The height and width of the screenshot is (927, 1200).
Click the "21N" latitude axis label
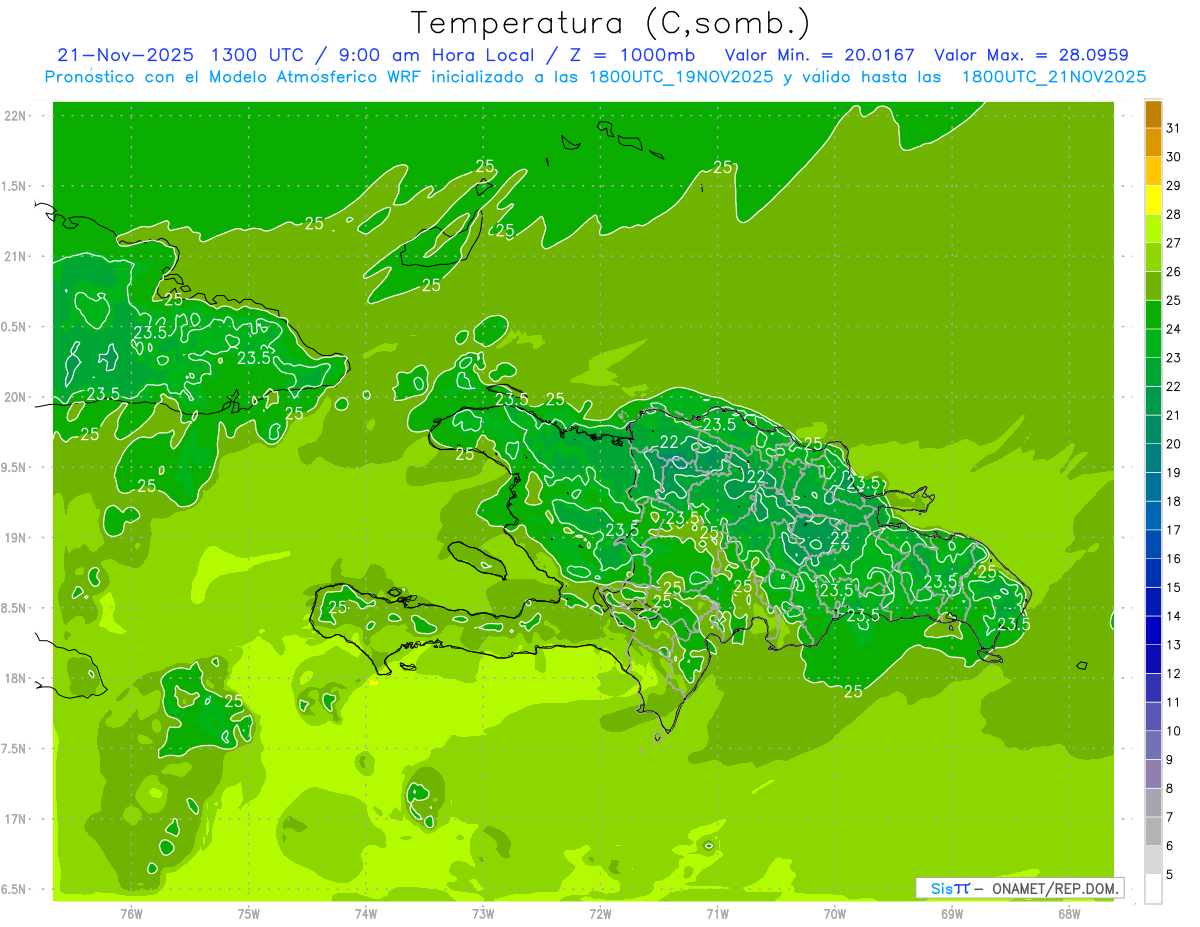click(x=15, y=256)
